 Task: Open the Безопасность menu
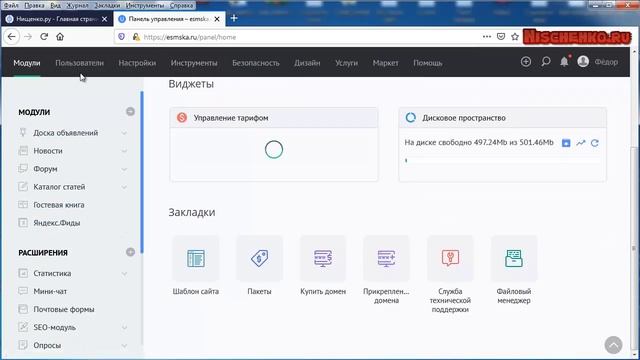click(x=256, y=63)
